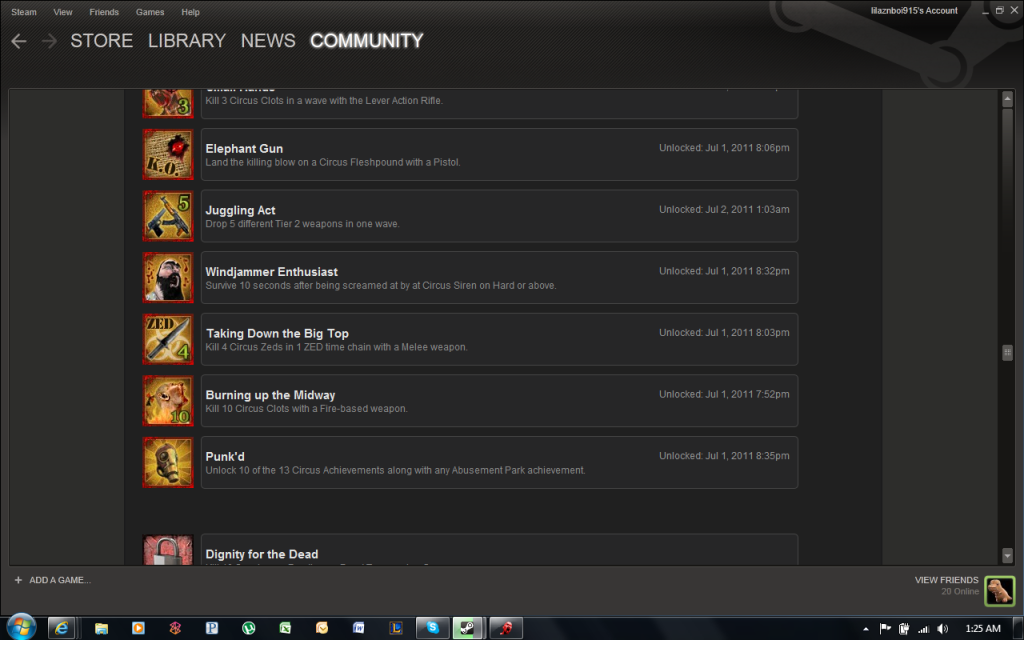Go forward with the right arrow
This screenshot has width=1024, height=660.
point(49,41)
